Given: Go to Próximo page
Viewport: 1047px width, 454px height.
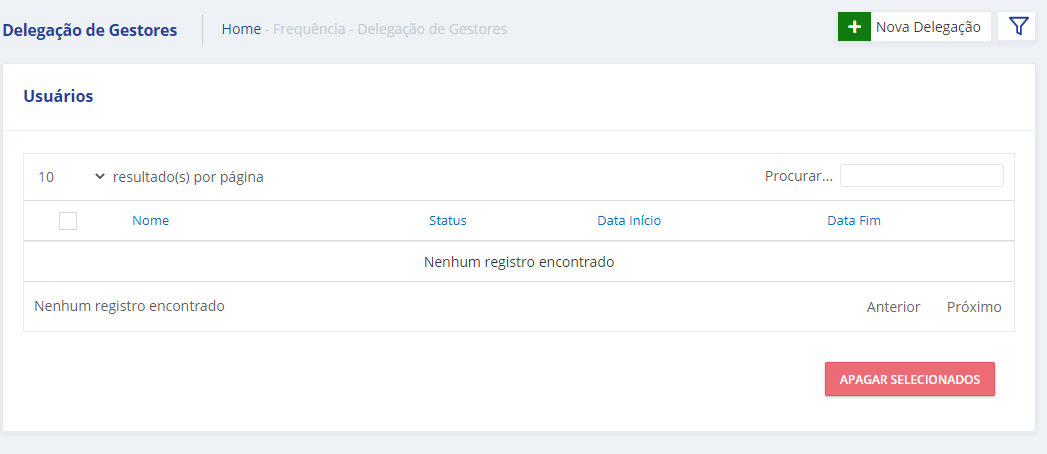Looking at the screenshot, I should 974,307.
